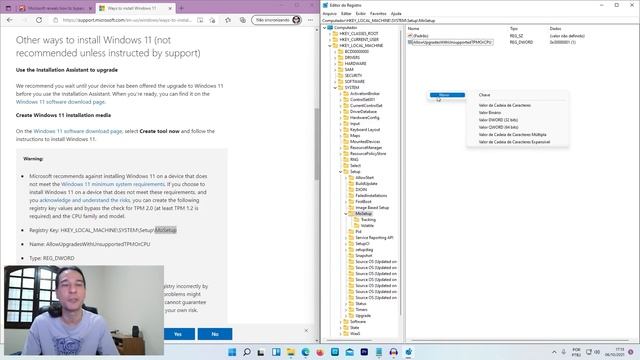Open the Exibir menu in Registry Editor
The height and width of the screenshot is (360, 640).
[360, 13]
